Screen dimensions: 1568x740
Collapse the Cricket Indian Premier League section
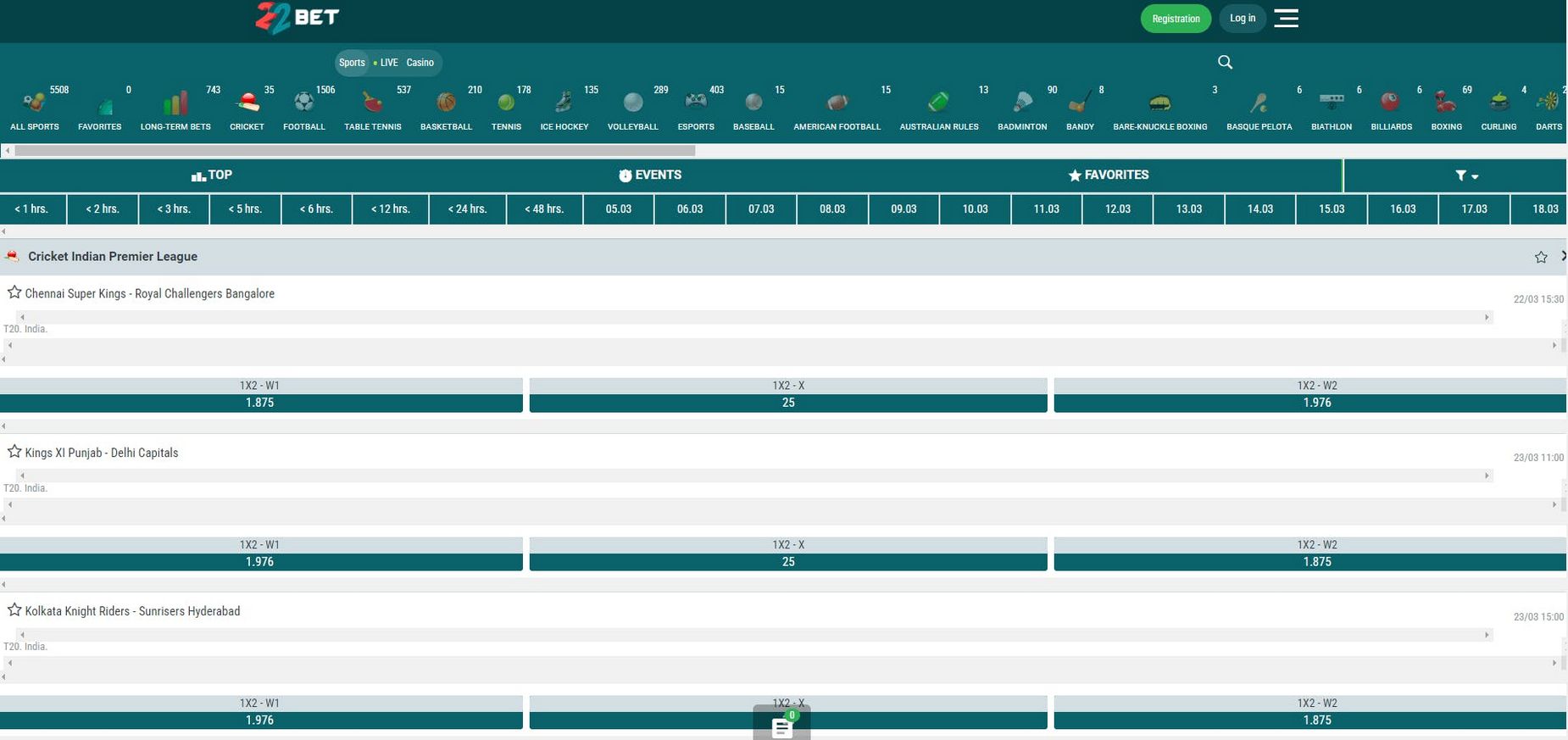[x=1563, y=256]
